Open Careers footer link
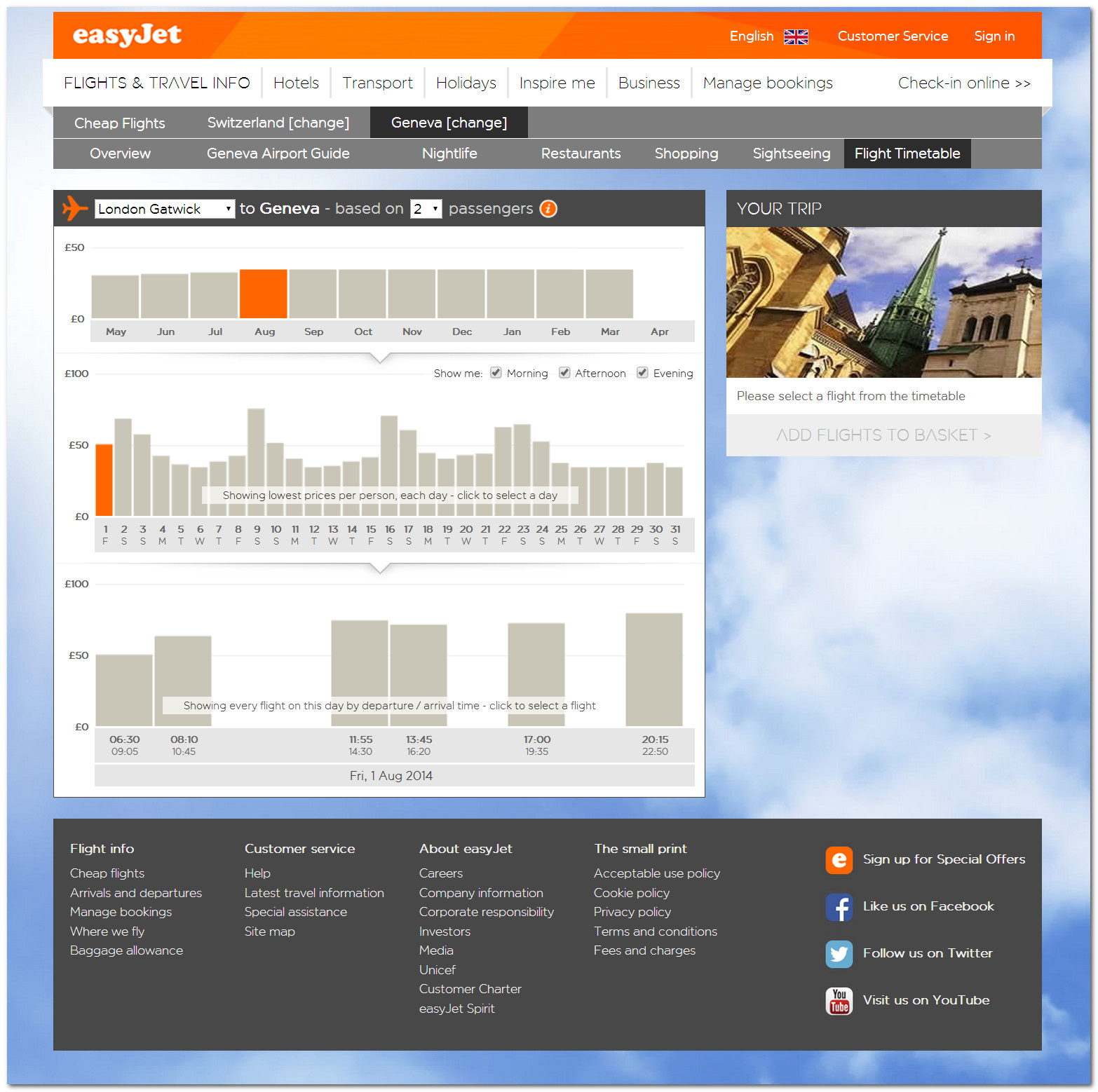 pyautogui.click(x=441, y=873)
